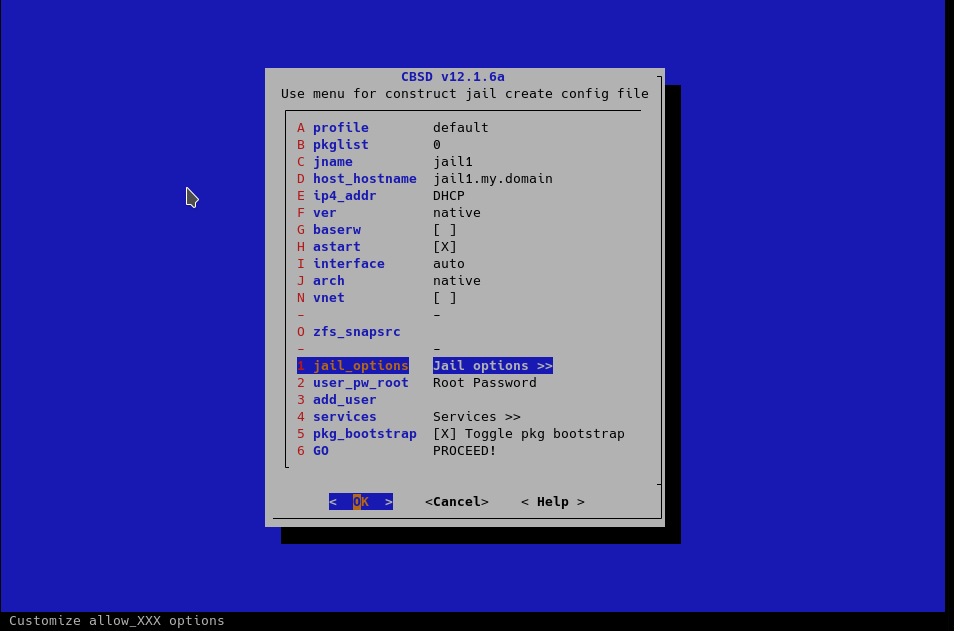Select host_hostname menu entry
Viewport: 954px width, 631px height.
click(x=364, y=179)
